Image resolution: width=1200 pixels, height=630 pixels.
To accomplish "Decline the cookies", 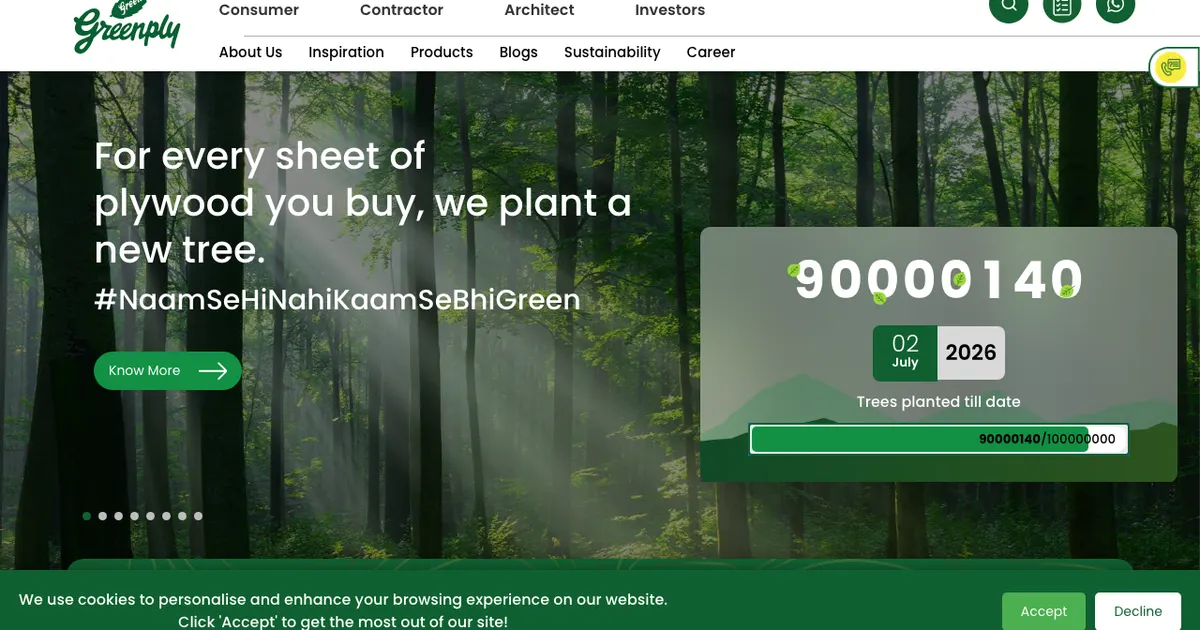I will click(x=1138, y=611).
